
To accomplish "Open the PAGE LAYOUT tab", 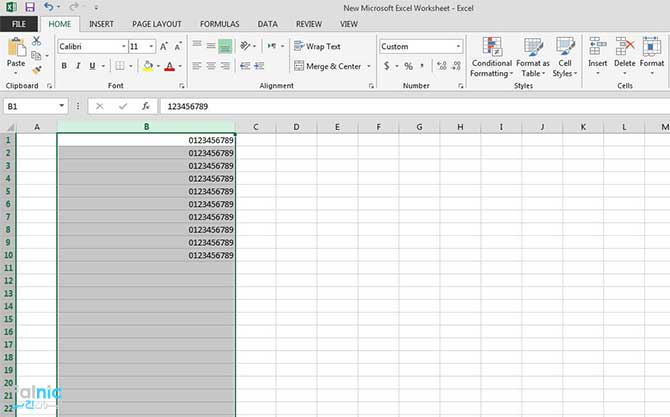I will (156, 23).
